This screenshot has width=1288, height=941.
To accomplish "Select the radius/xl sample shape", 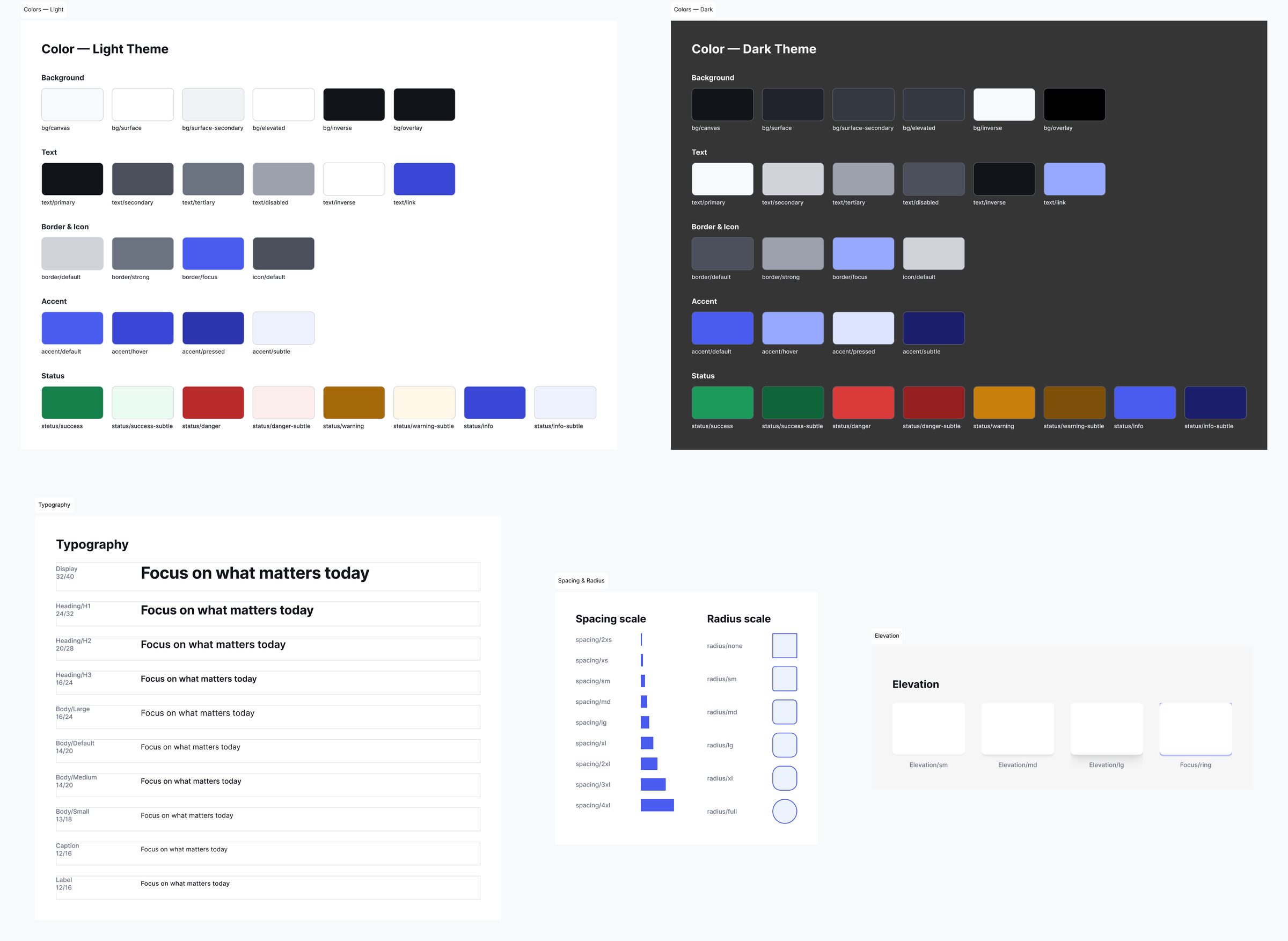I will tap(785, 778).
